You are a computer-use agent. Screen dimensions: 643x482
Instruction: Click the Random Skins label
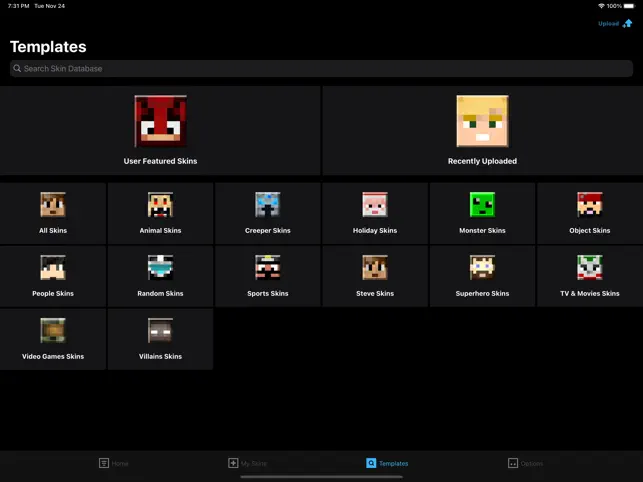160,293
